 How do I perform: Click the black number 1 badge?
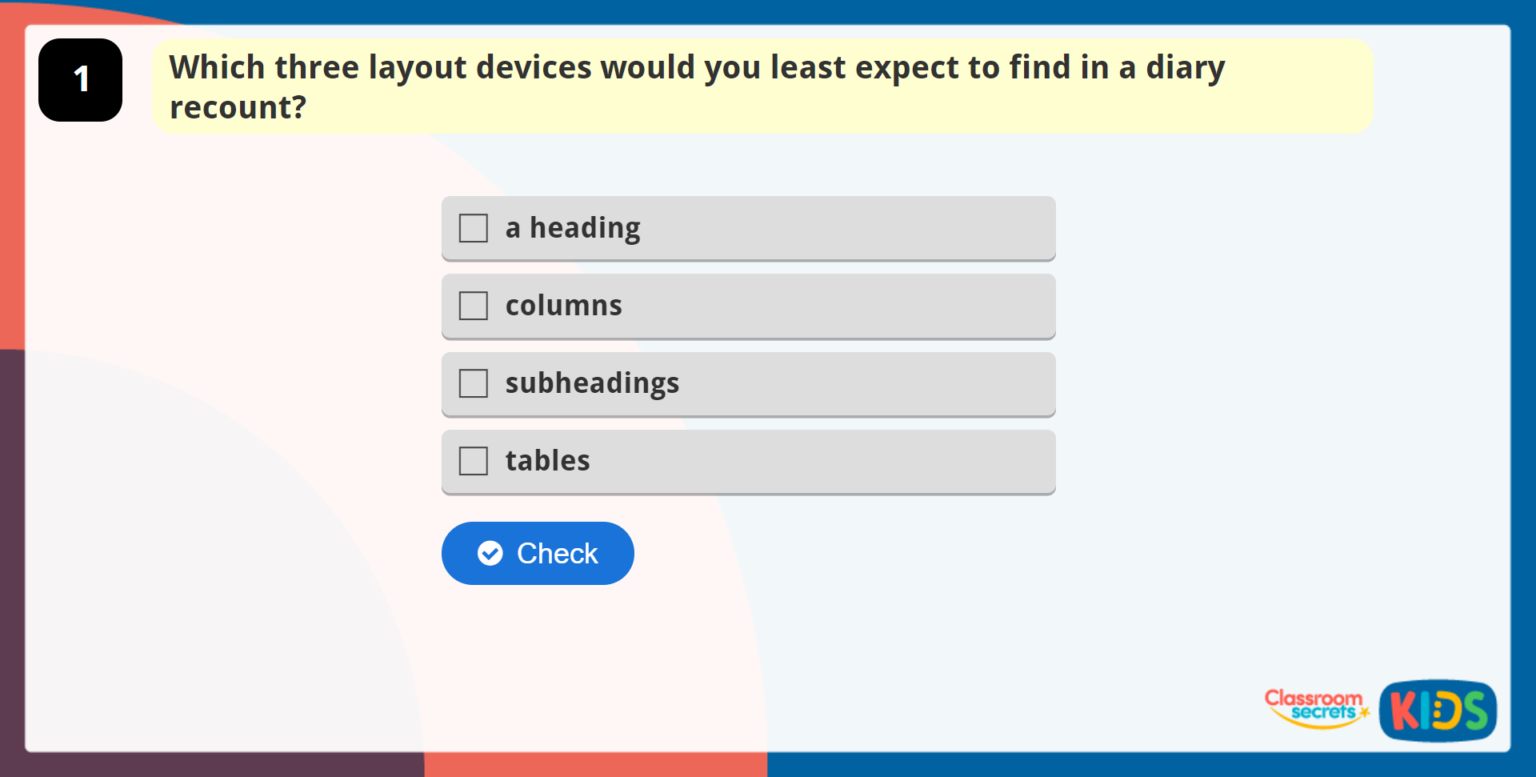click(x=80, y=79)
